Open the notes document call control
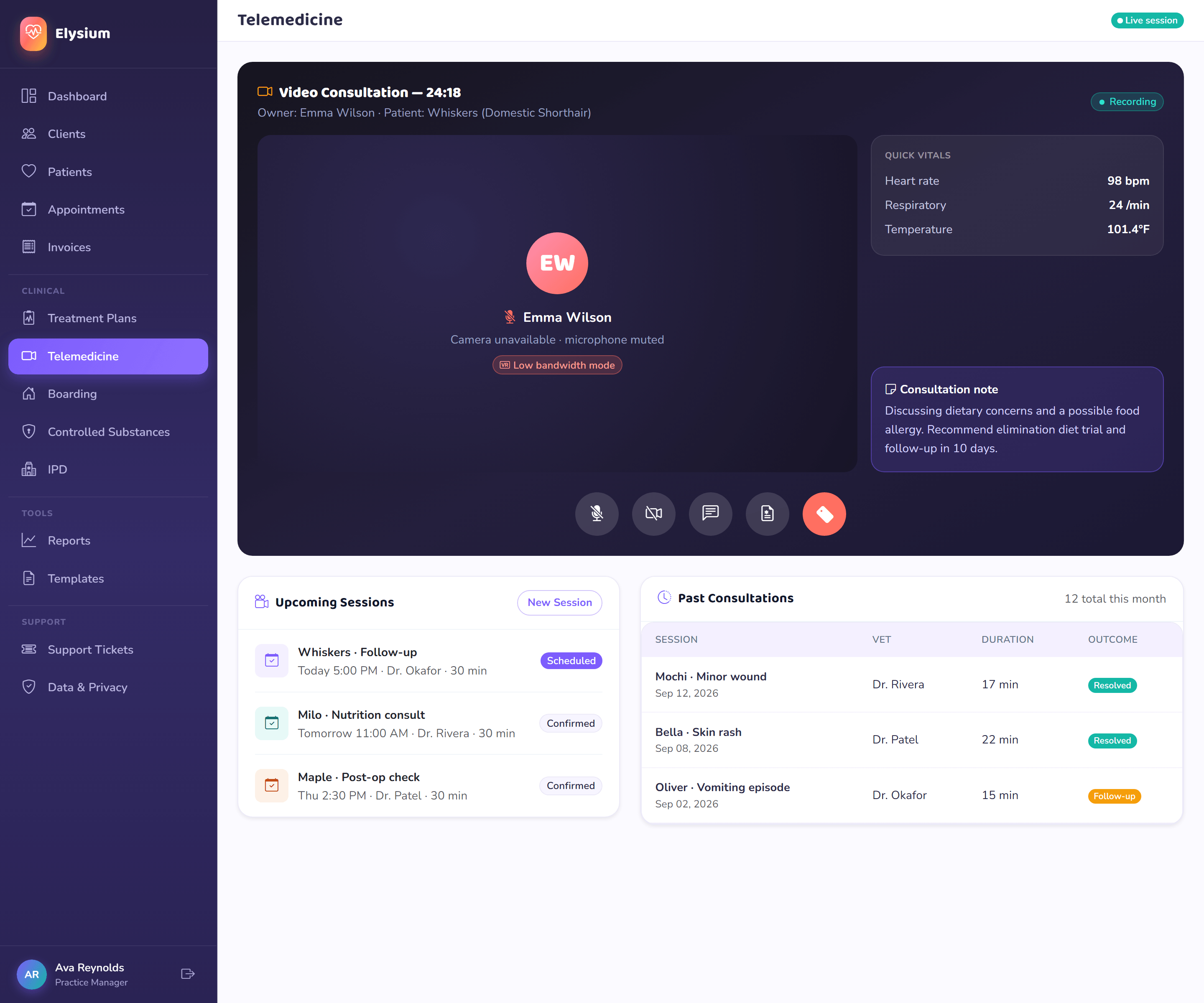 [x=767, y=514]
